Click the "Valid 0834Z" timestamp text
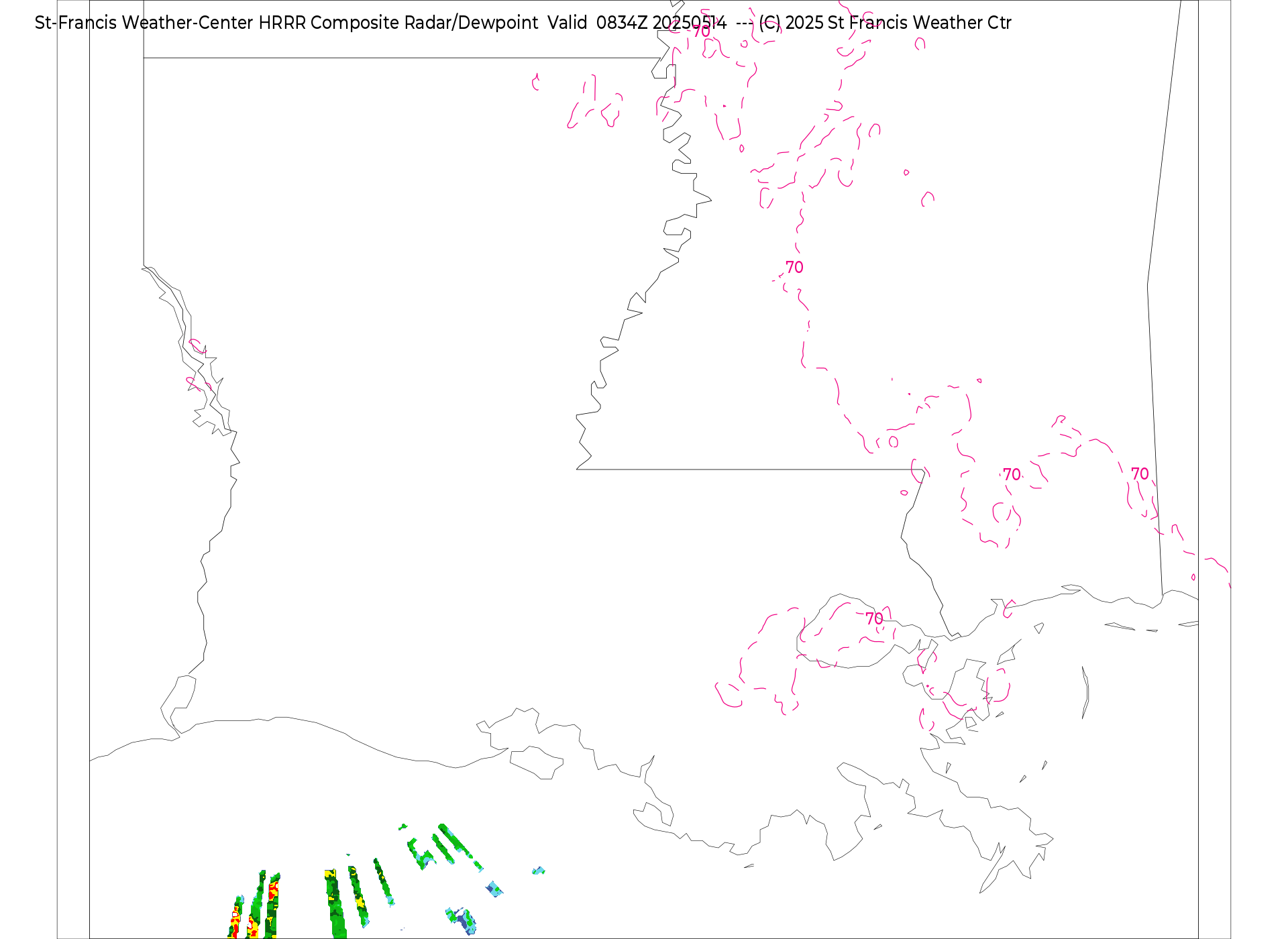Screen dimensions: 1288x939 tap(598, 23)
